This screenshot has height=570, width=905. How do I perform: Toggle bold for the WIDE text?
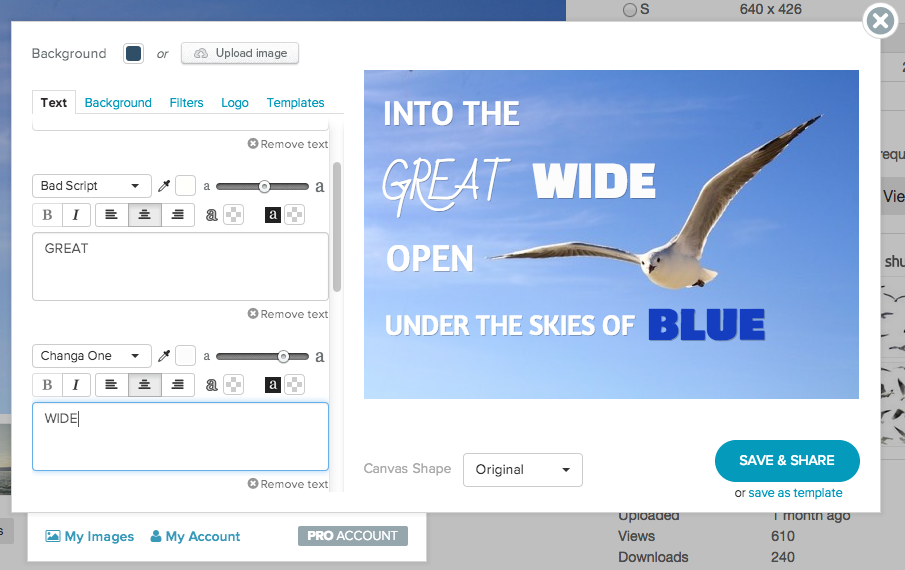click(x=47, y=385)
